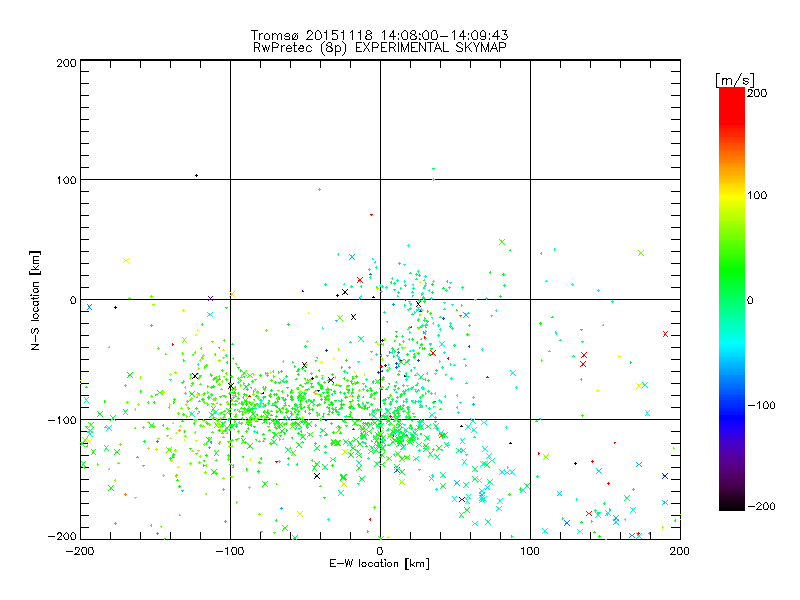Select the subtitle 'RwPretec (8p) EXPERIMENTAL SKYMAP'
Screen dimensions: 800x600
[x=379, y=47]
